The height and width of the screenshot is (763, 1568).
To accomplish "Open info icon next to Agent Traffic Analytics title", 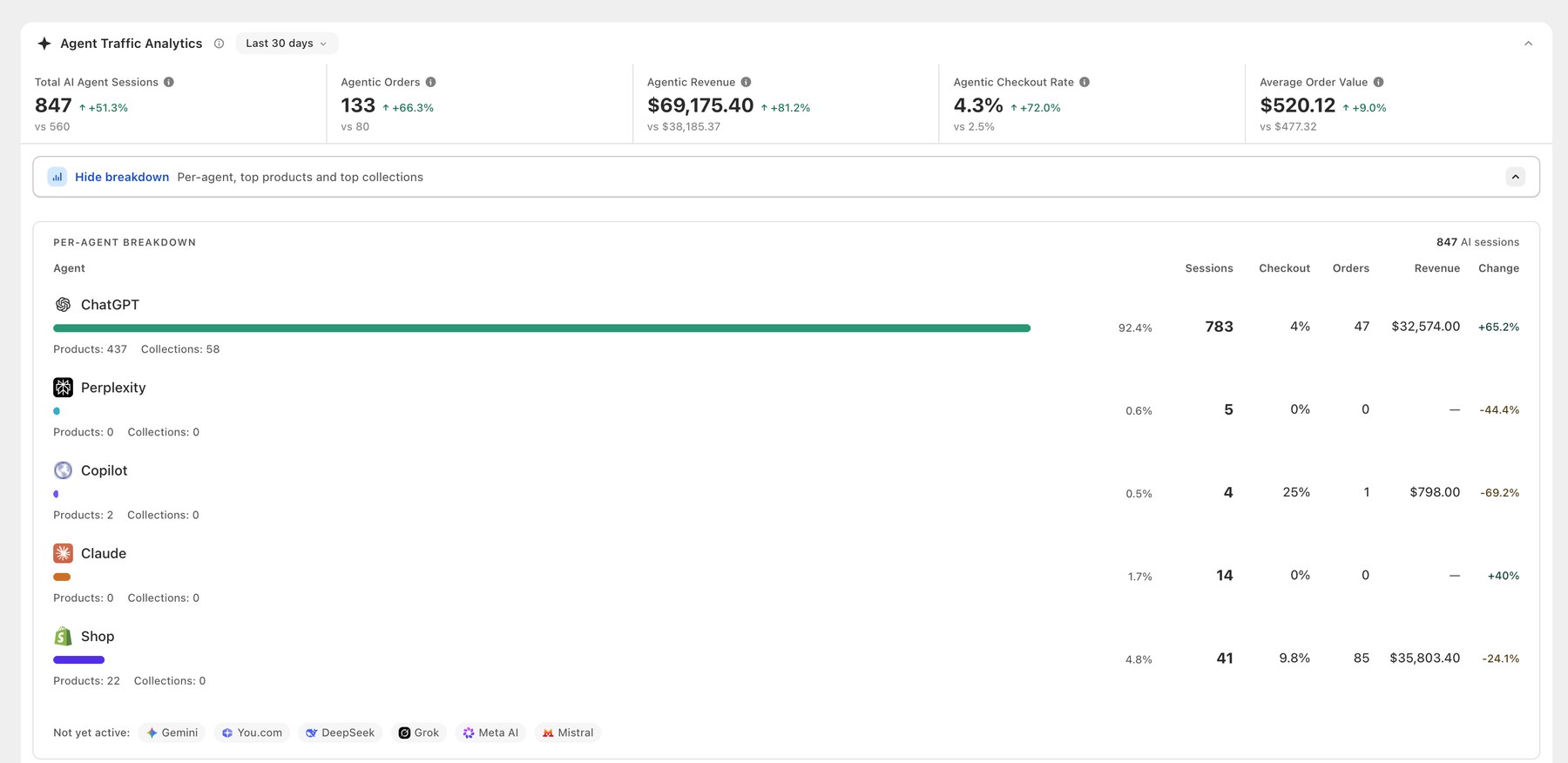I will point(219,44).
